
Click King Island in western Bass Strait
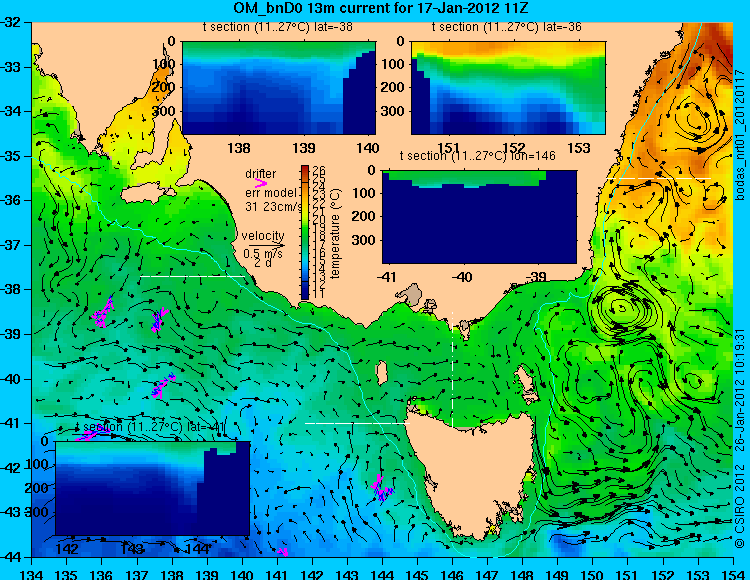[x=382, y=373]
